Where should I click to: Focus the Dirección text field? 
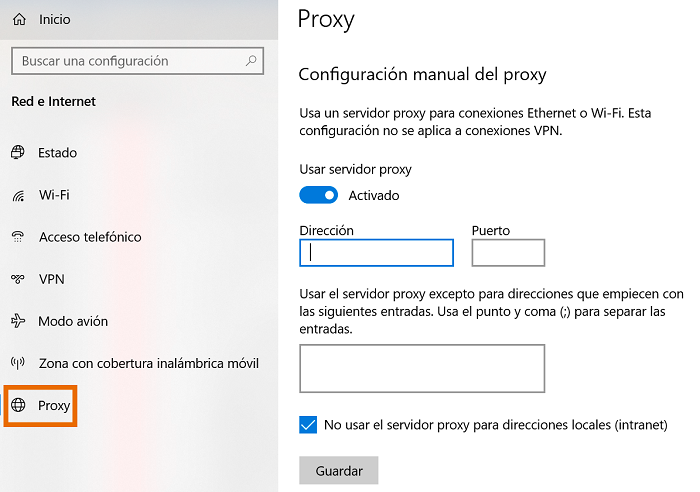pyautogui.click(x=376, y=253)
